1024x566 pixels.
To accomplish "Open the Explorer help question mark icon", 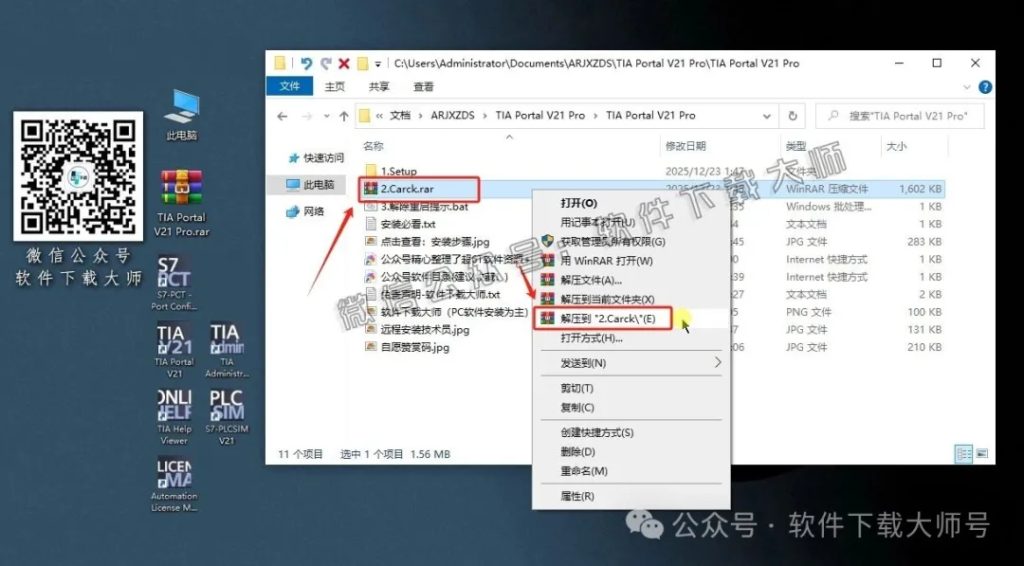I will (x=985, y=87).
